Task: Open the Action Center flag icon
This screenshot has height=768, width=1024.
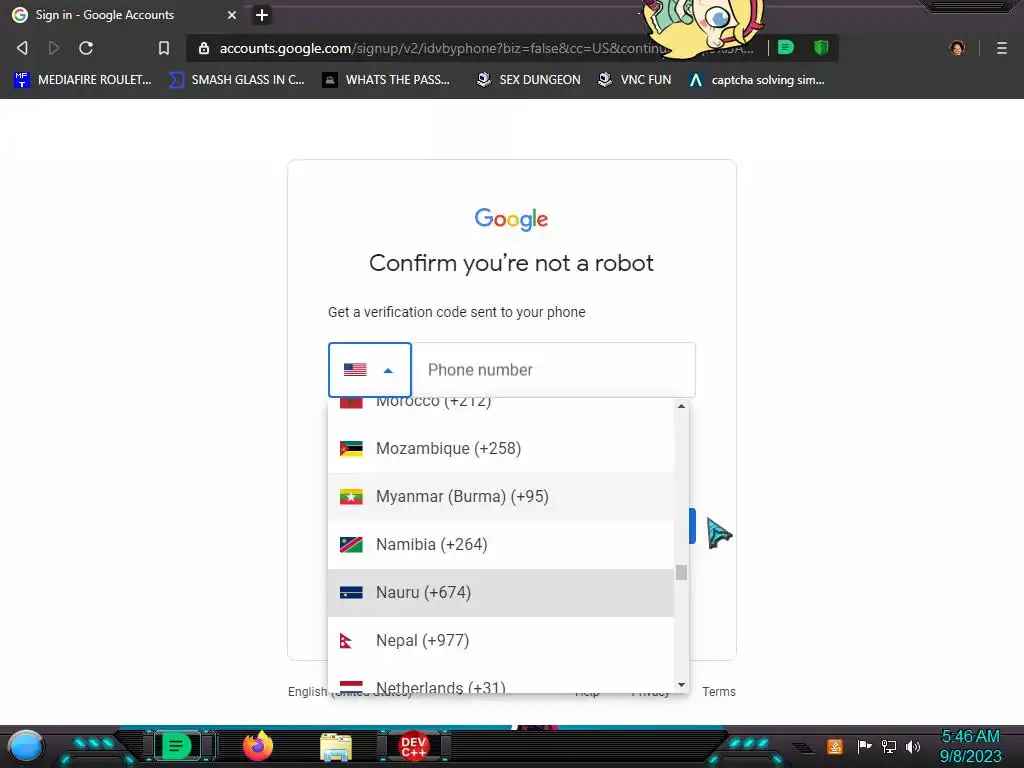Action: (x=865, y=746)
